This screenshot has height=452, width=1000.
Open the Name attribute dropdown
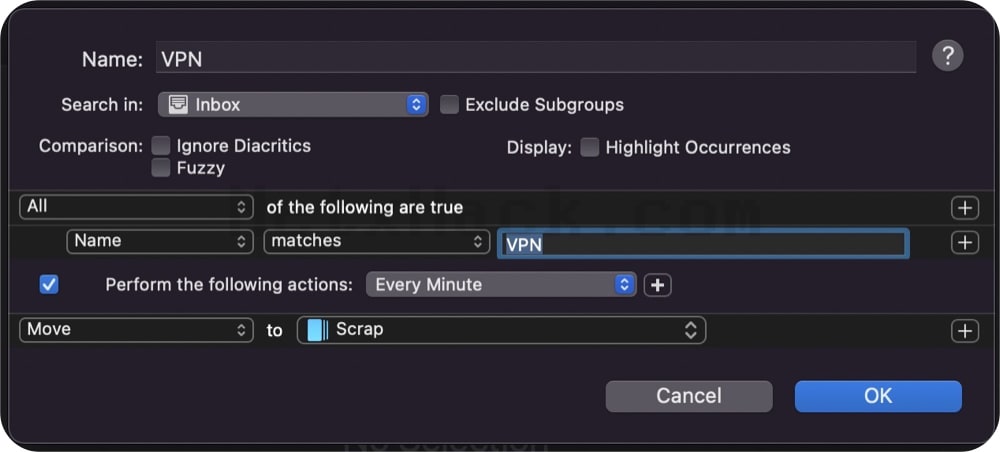point(159,241)
